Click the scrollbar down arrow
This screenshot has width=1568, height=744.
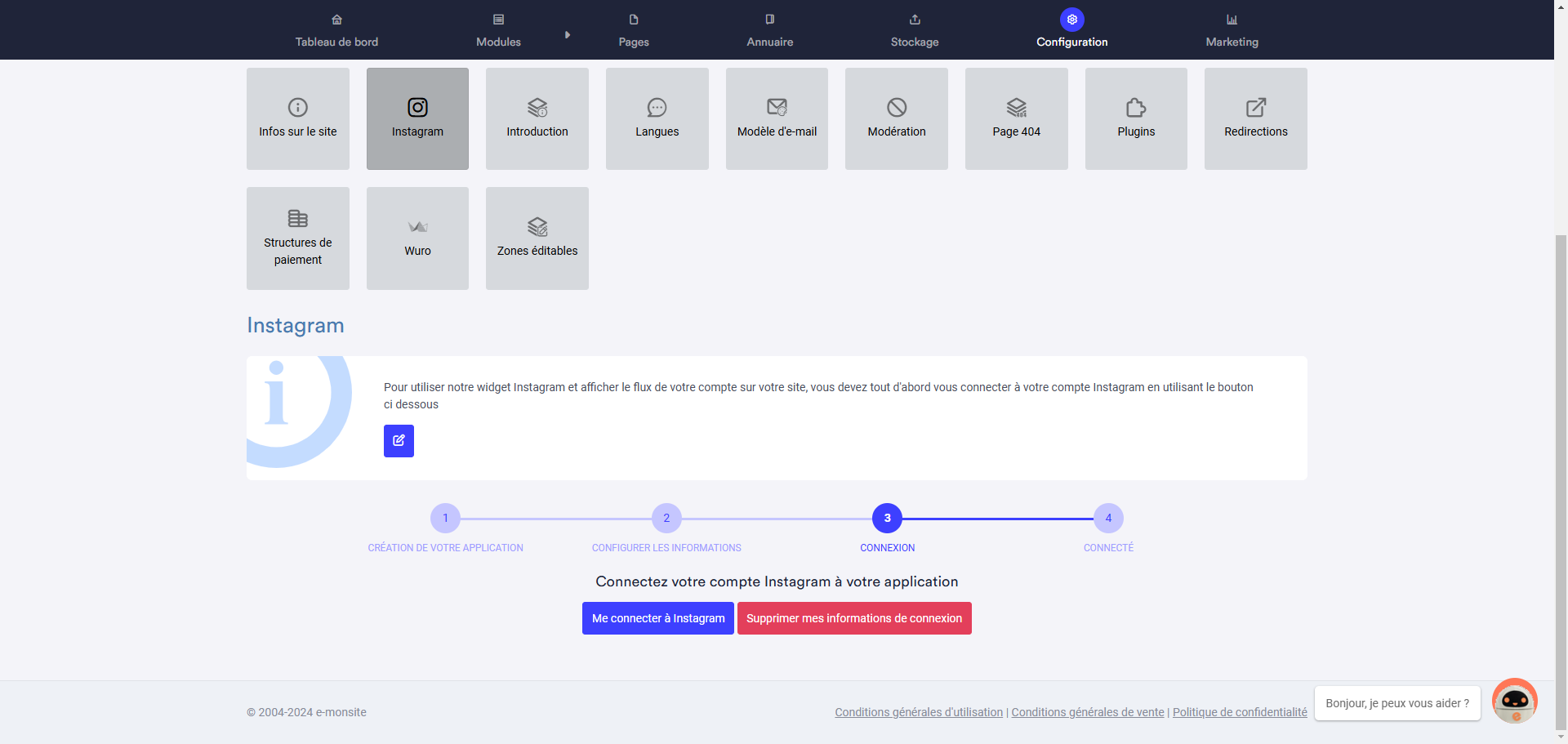click(x=1561, y=737)
